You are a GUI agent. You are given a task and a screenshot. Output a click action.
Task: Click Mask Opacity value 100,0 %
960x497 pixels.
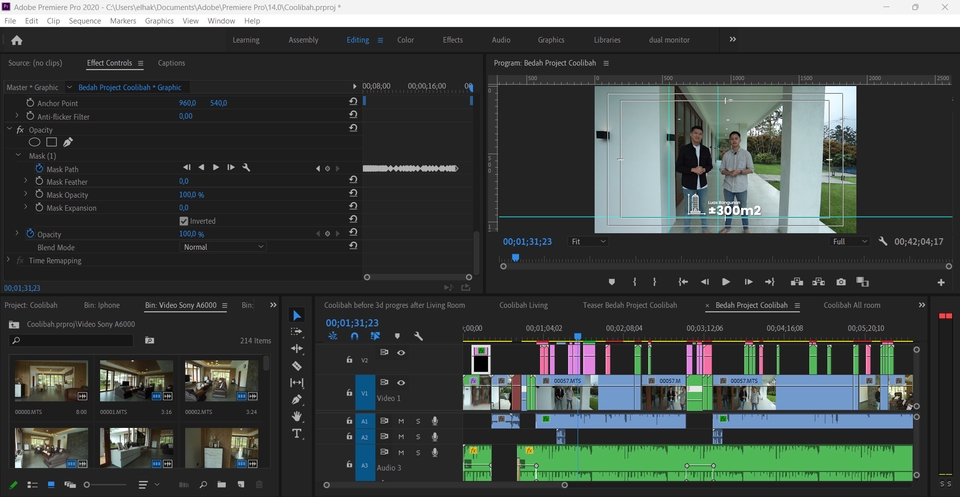[191, 195]
